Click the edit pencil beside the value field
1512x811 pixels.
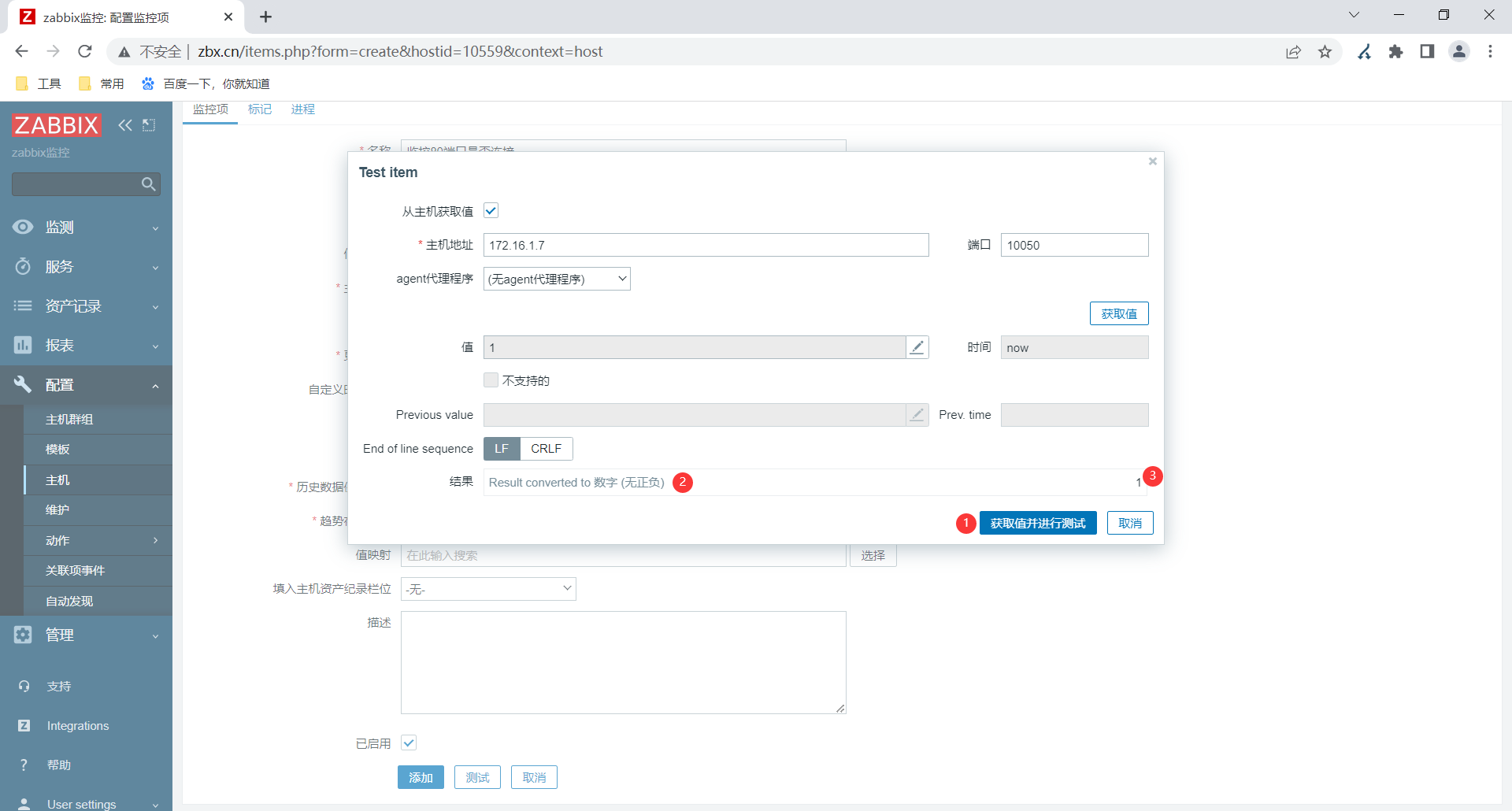point(917,347)
